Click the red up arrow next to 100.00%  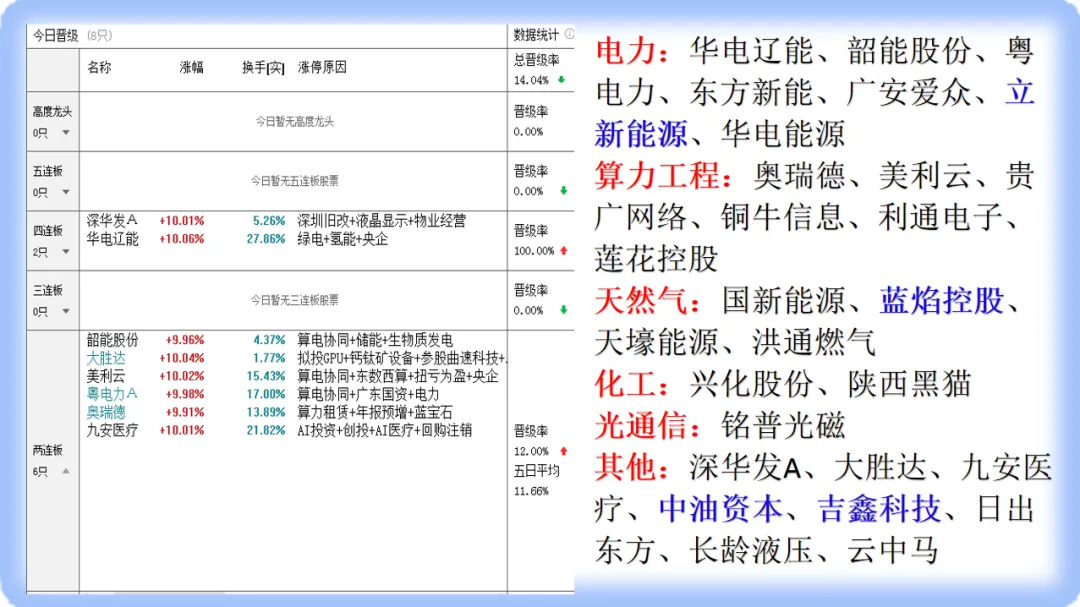point(564,251)
